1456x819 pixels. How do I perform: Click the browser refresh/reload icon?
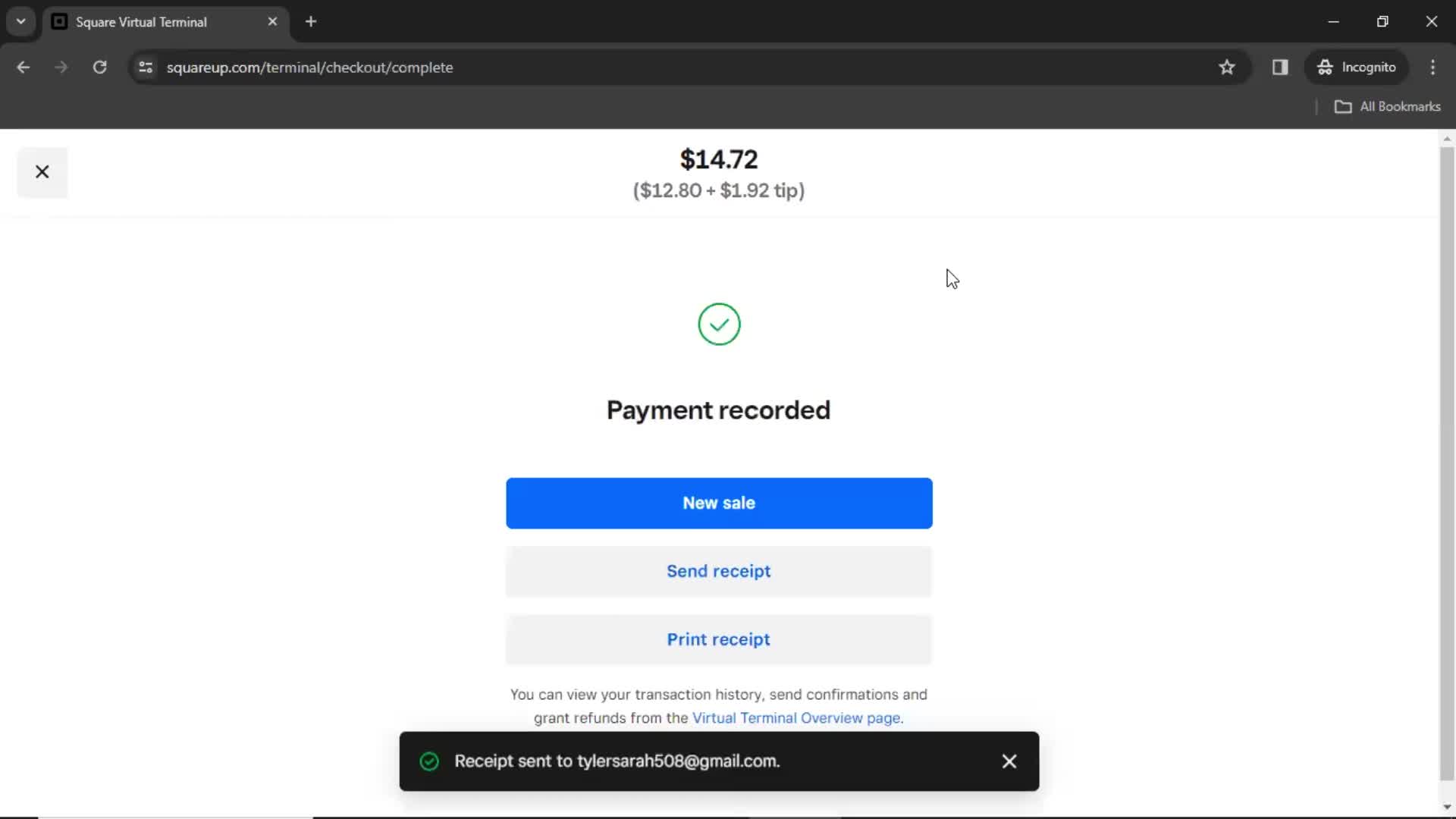click(x=99, y=67)
